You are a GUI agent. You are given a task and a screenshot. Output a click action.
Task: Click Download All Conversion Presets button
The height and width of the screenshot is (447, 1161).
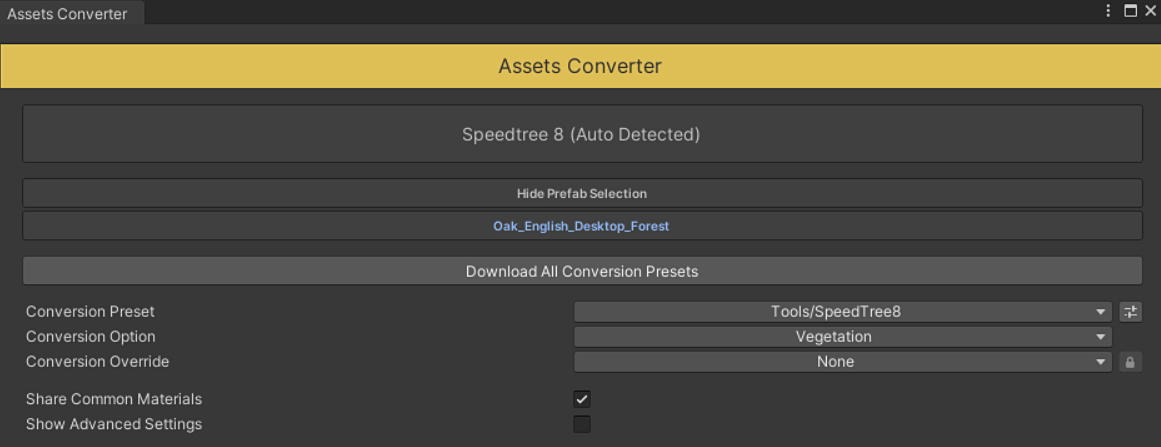click(582, 271)
